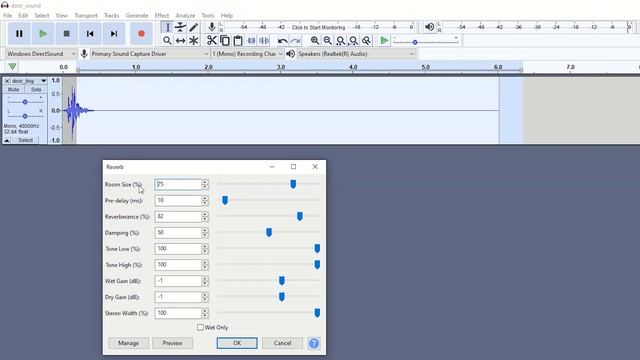Click Fit Project to Width icon

[x=353, y=40]
